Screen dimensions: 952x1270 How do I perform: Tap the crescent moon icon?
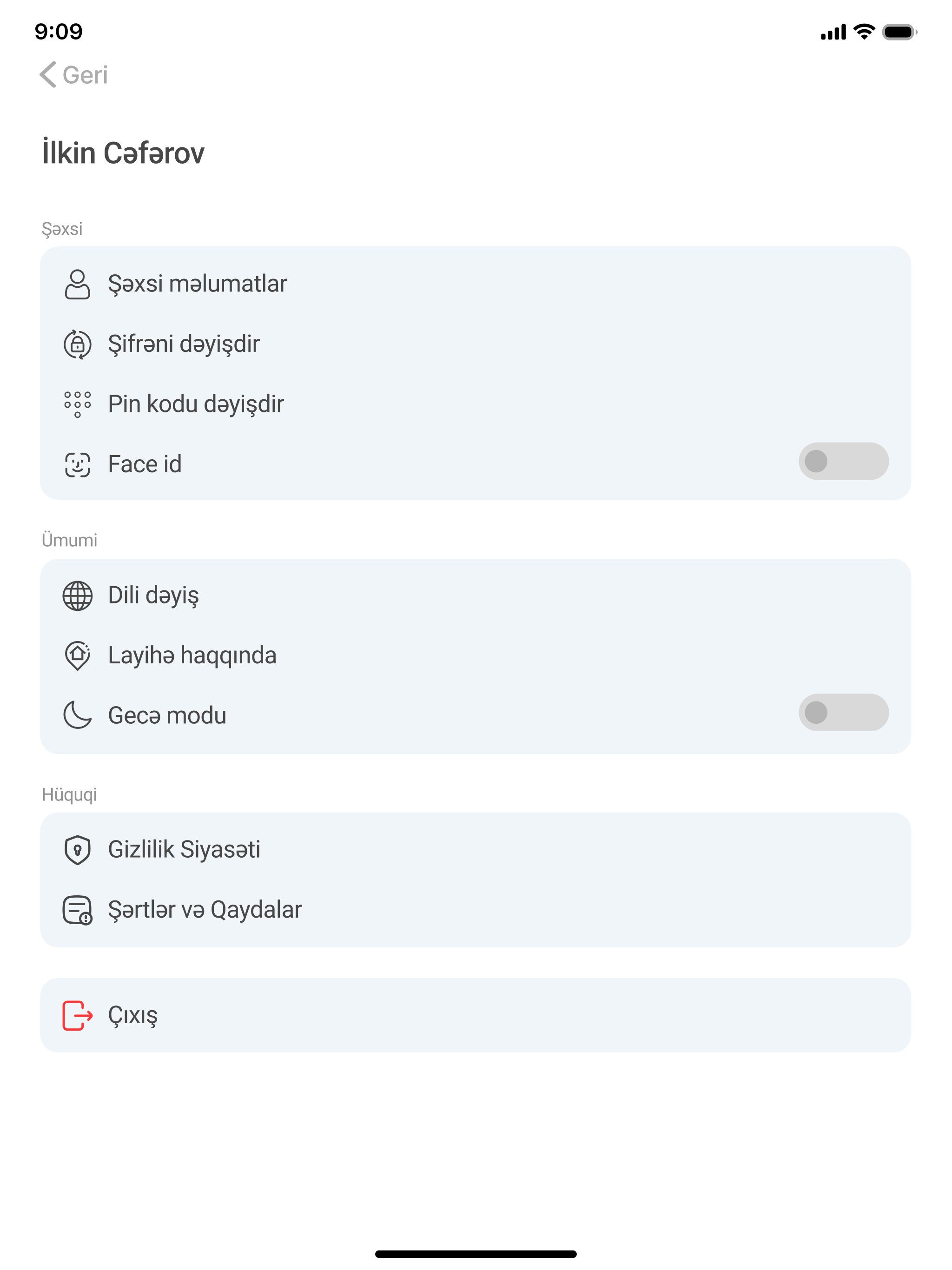point(78,715)
